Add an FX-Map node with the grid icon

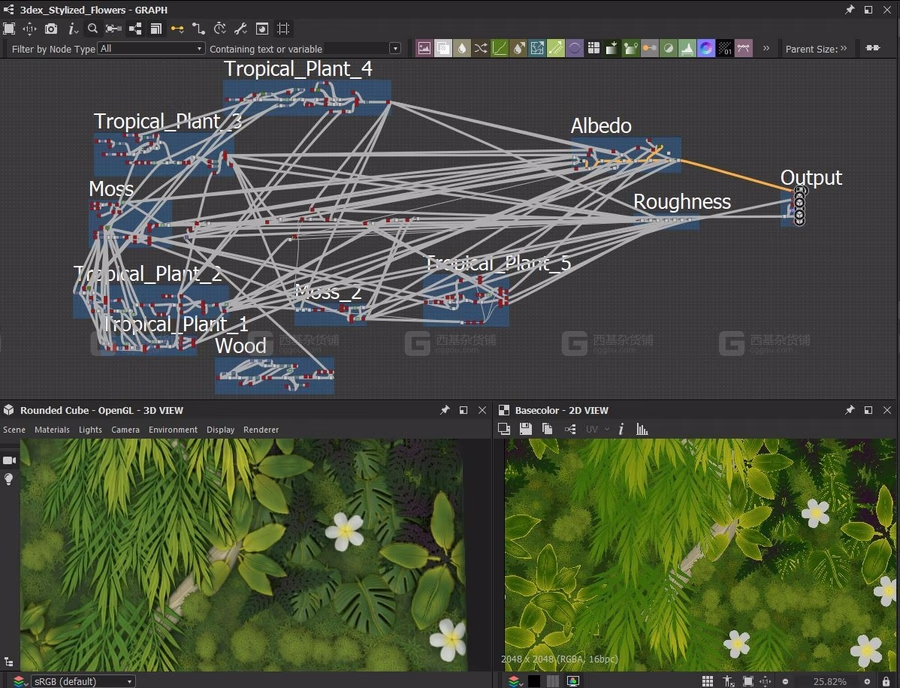pyautogui.click(x=593, y=48)
